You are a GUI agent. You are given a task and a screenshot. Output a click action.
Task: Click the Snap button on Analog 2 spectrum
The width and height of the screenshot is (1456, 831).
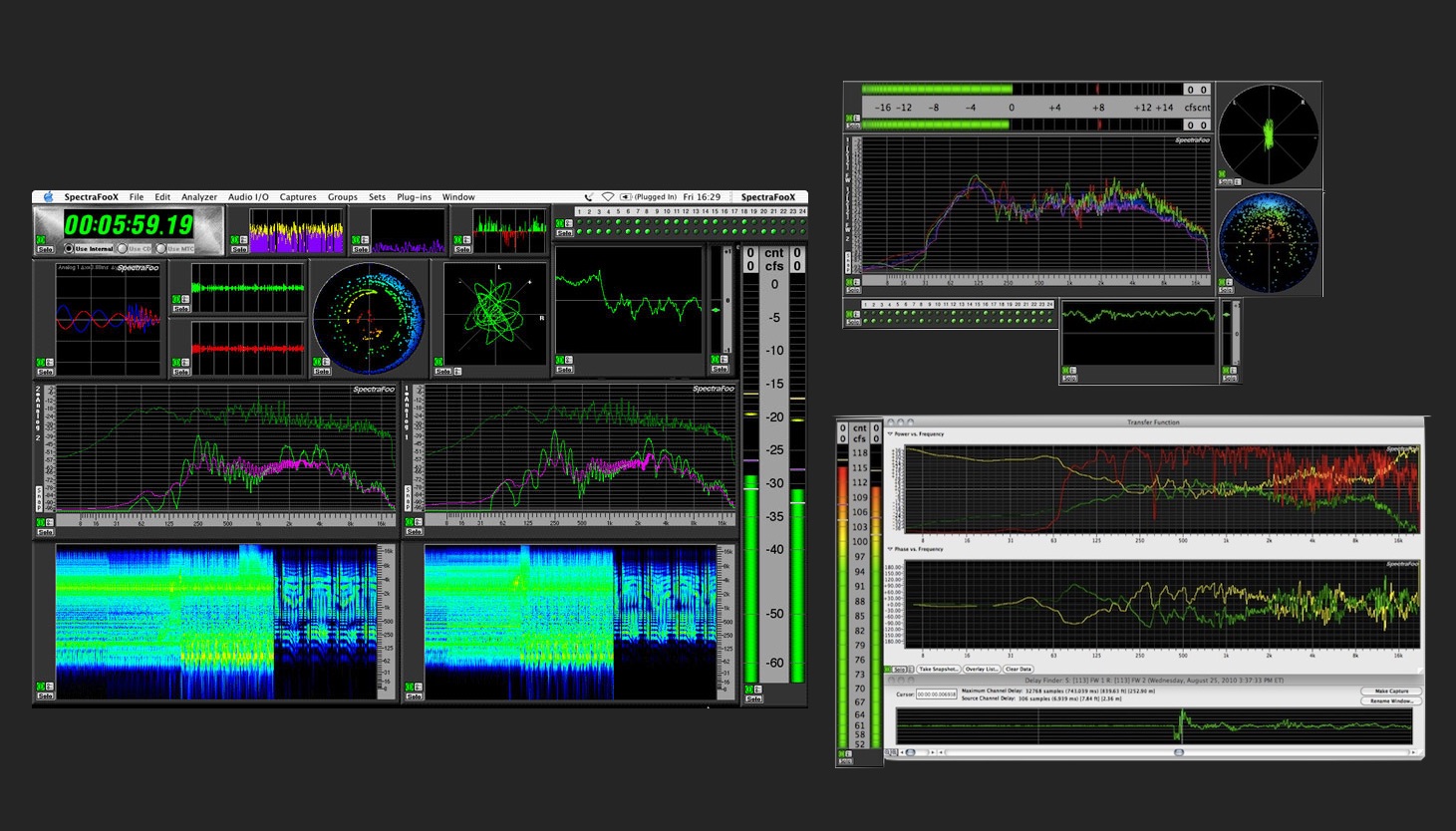pos(40,497)
